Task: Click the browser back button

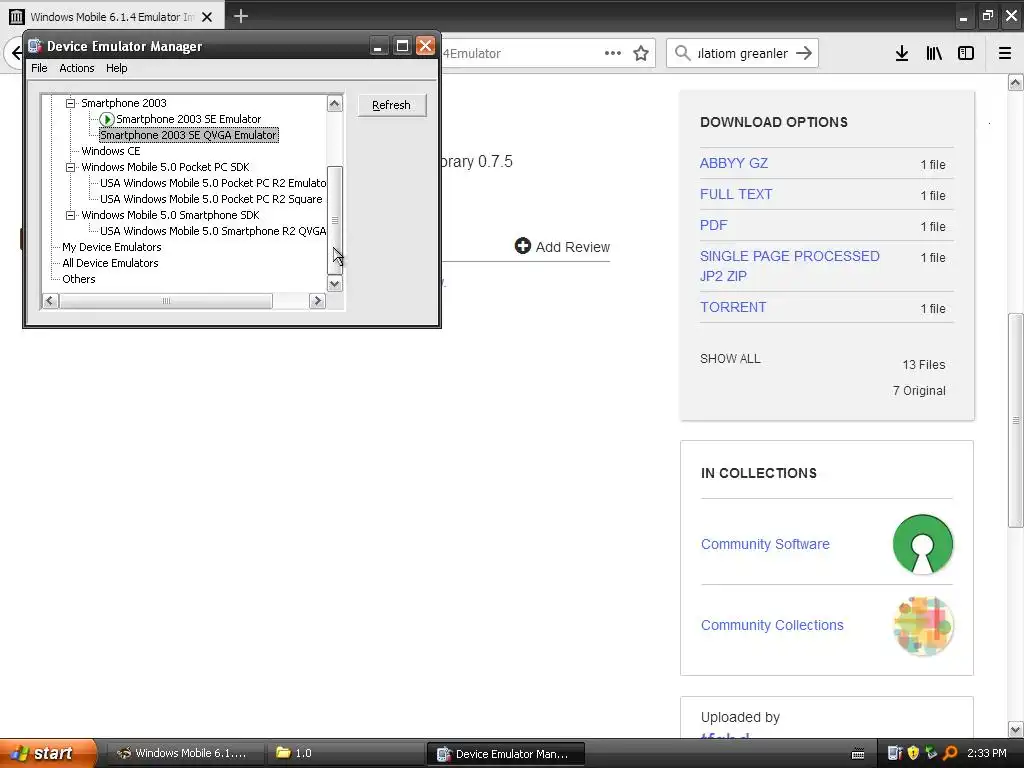Action: point(14,53)
